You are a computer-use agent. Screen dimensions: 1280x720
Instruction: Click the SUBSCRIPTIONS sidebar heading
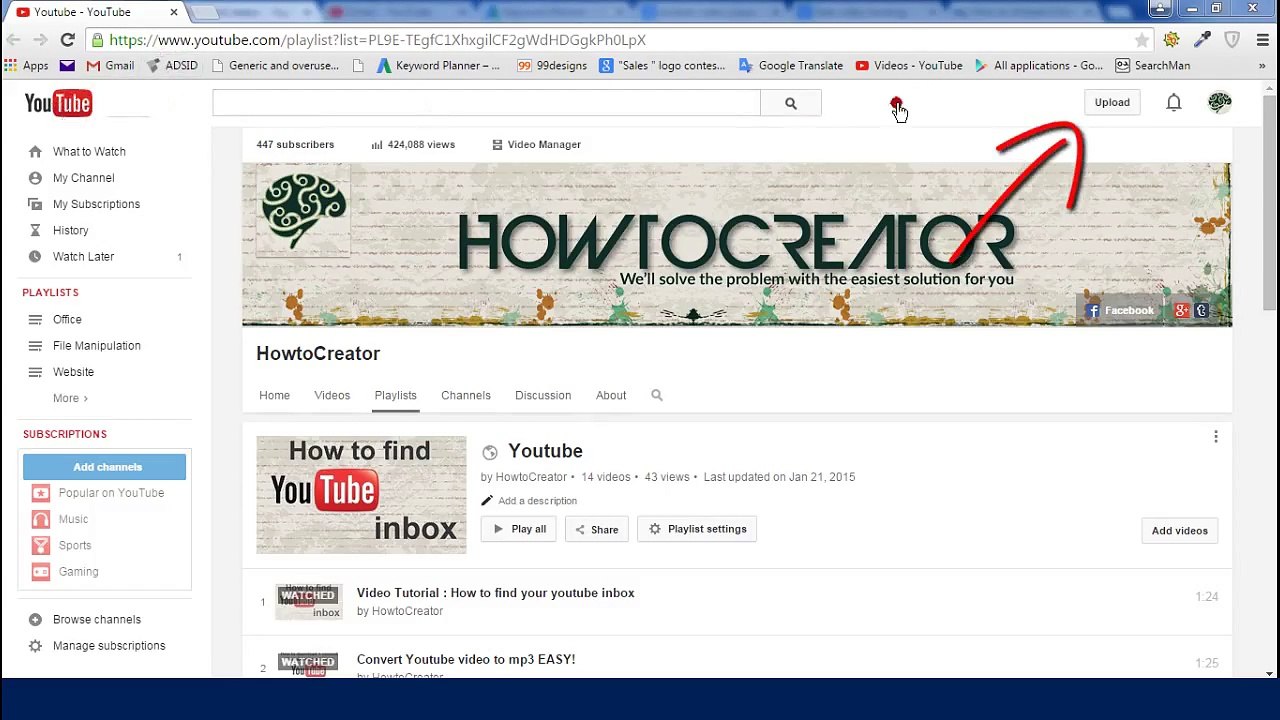pyautogui.click(x=64, y=434)
